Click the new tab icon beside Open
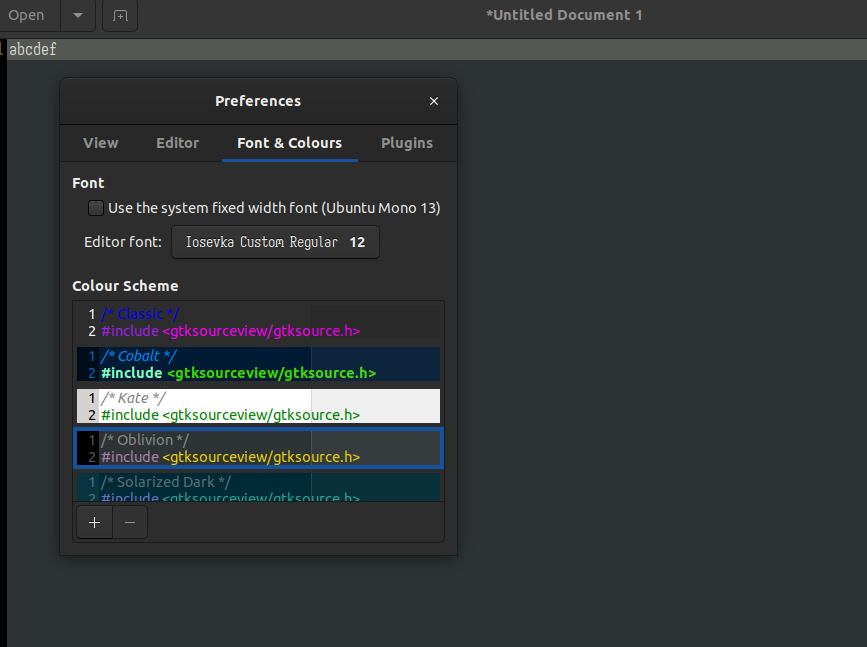This screenshot has width=867, height=647. (120, 15)
